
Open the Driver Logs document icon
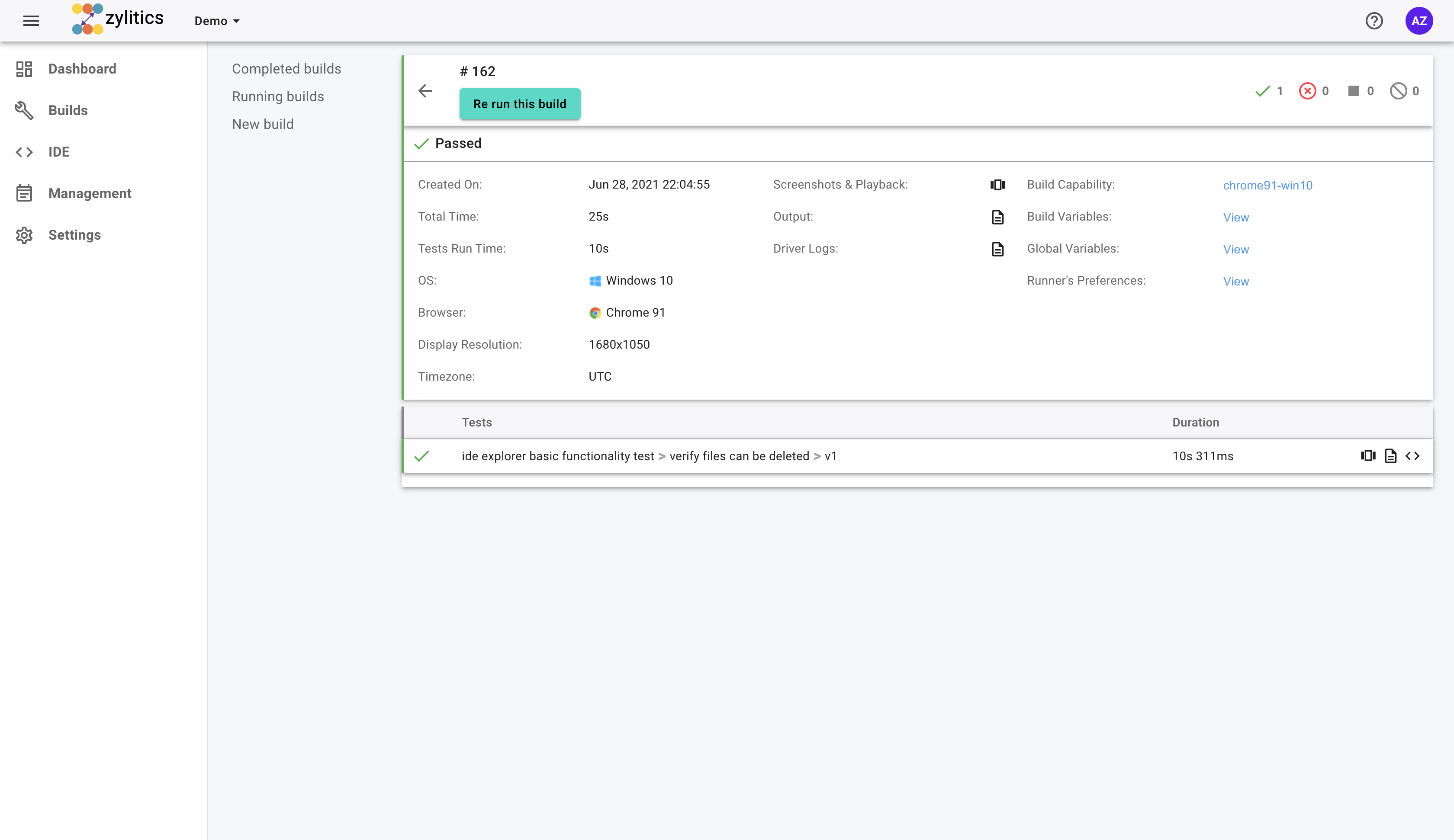(x=997, y=249)
